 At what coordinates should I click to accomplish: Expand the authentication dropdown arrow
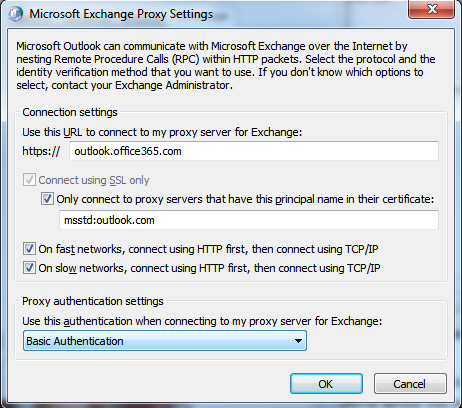298,341
